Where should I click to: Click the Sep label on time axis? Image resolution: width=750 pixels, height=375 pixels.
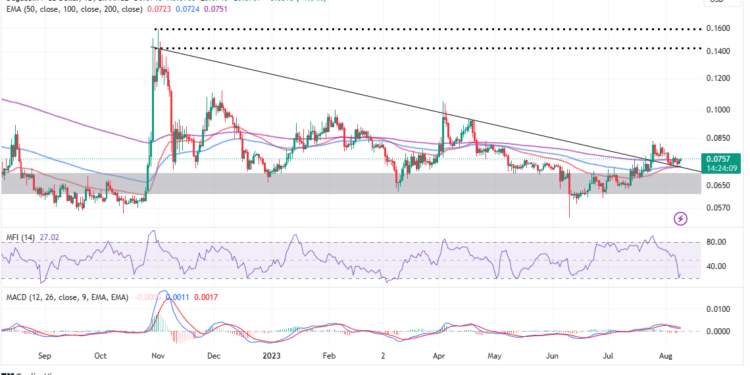tap(44, 356)
